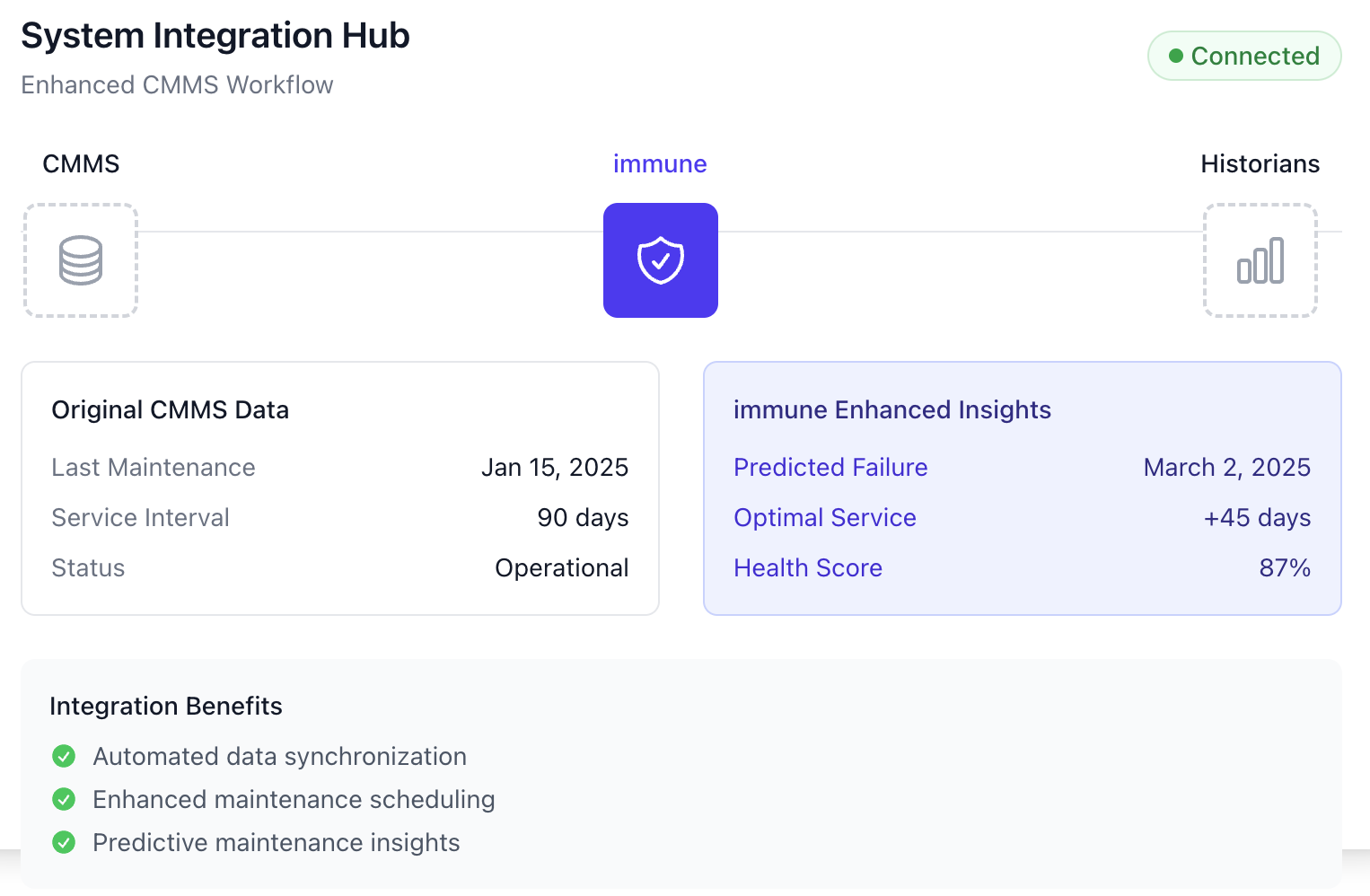The width and height of the screenshot is (1370, 896).
Task: Click the Enhanced CMMS Workflow subtitle
Action: point(177,84)
